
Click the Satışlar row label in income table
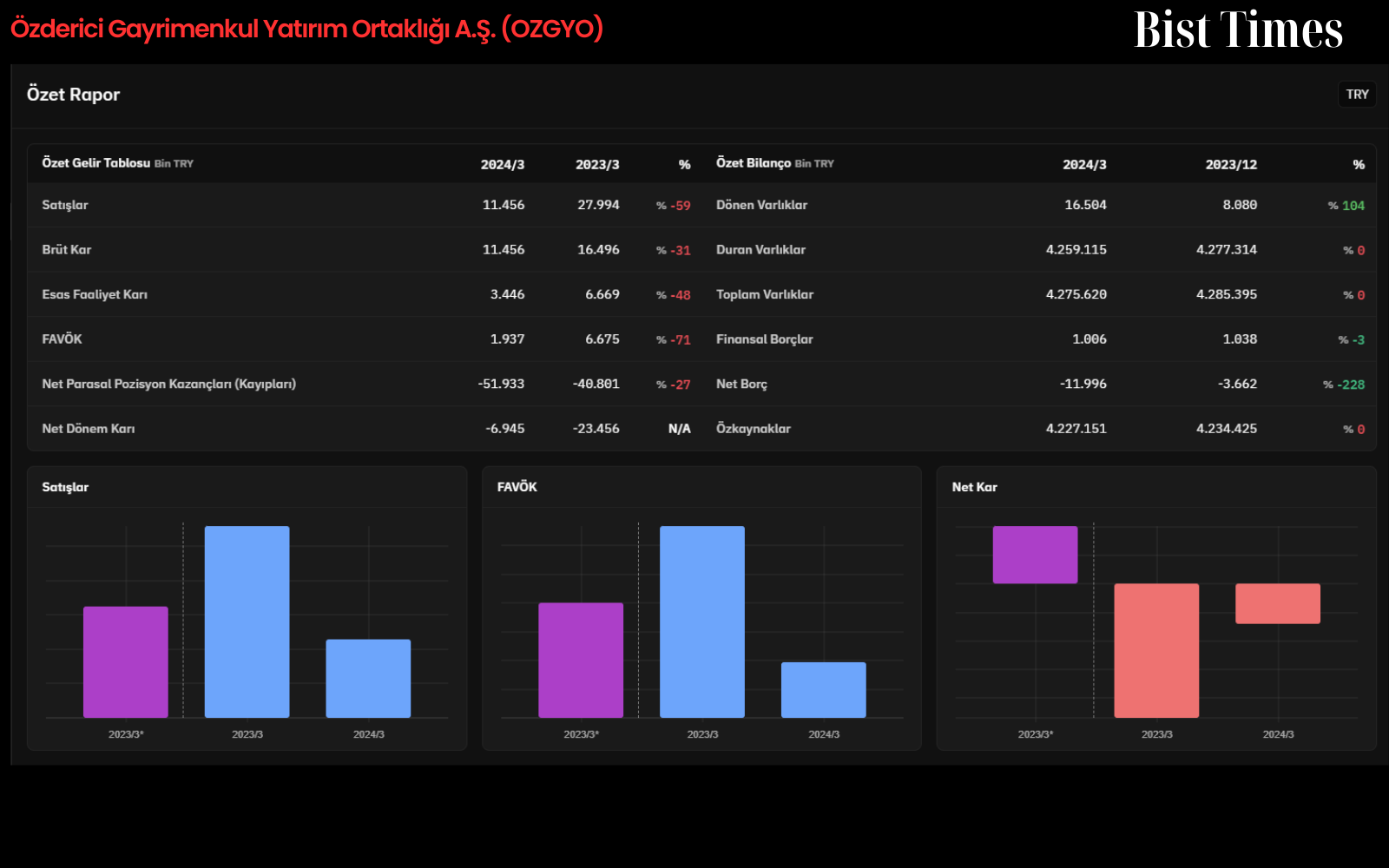click(x=65, y=205)
